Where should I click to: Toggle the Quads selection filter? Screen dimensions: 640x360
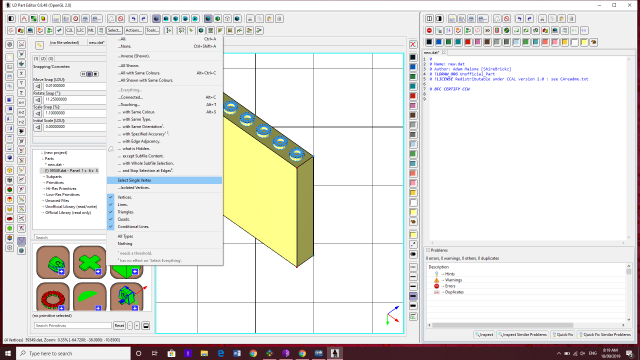(164, 219)
